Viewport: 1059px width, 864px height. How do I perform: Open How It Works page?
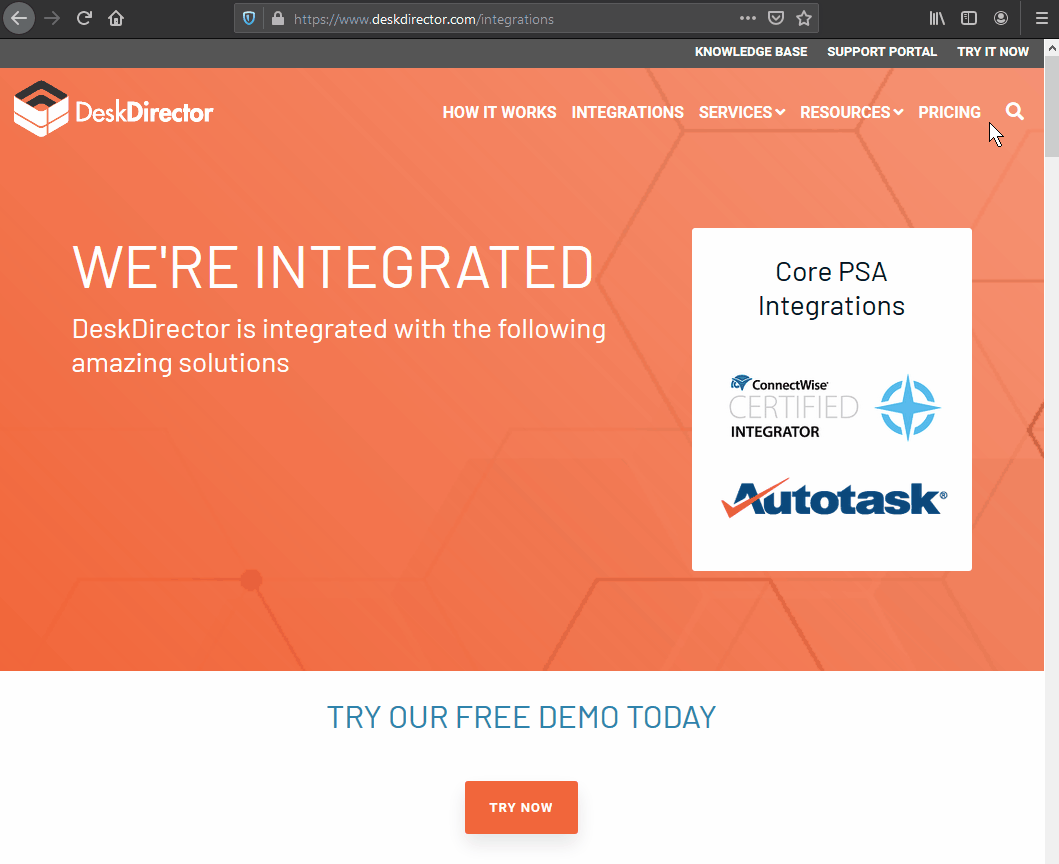click(x=499, y=112)
